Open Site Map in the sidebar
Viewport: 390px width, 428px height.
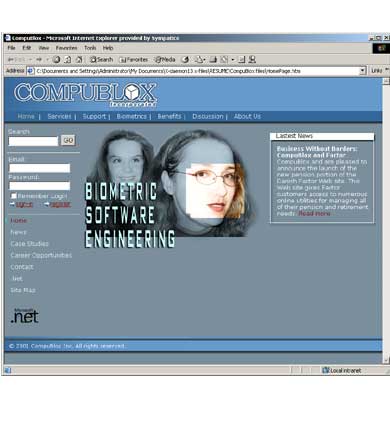point(23,290)
